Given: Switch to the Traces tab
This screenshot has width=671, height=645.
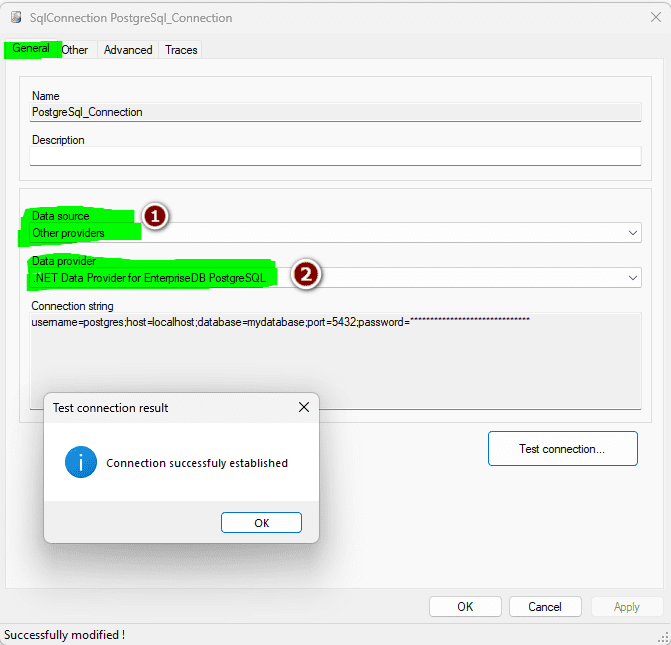Looking at the screenshot, I should pos(181,50).
